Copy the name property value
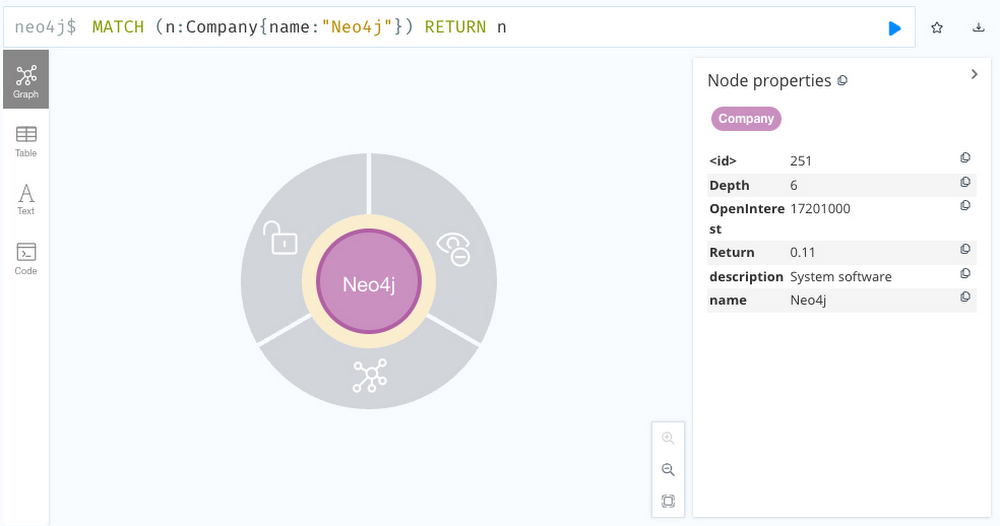Image resolution: width=1000 pixels, height=526 pixels. 965,297
